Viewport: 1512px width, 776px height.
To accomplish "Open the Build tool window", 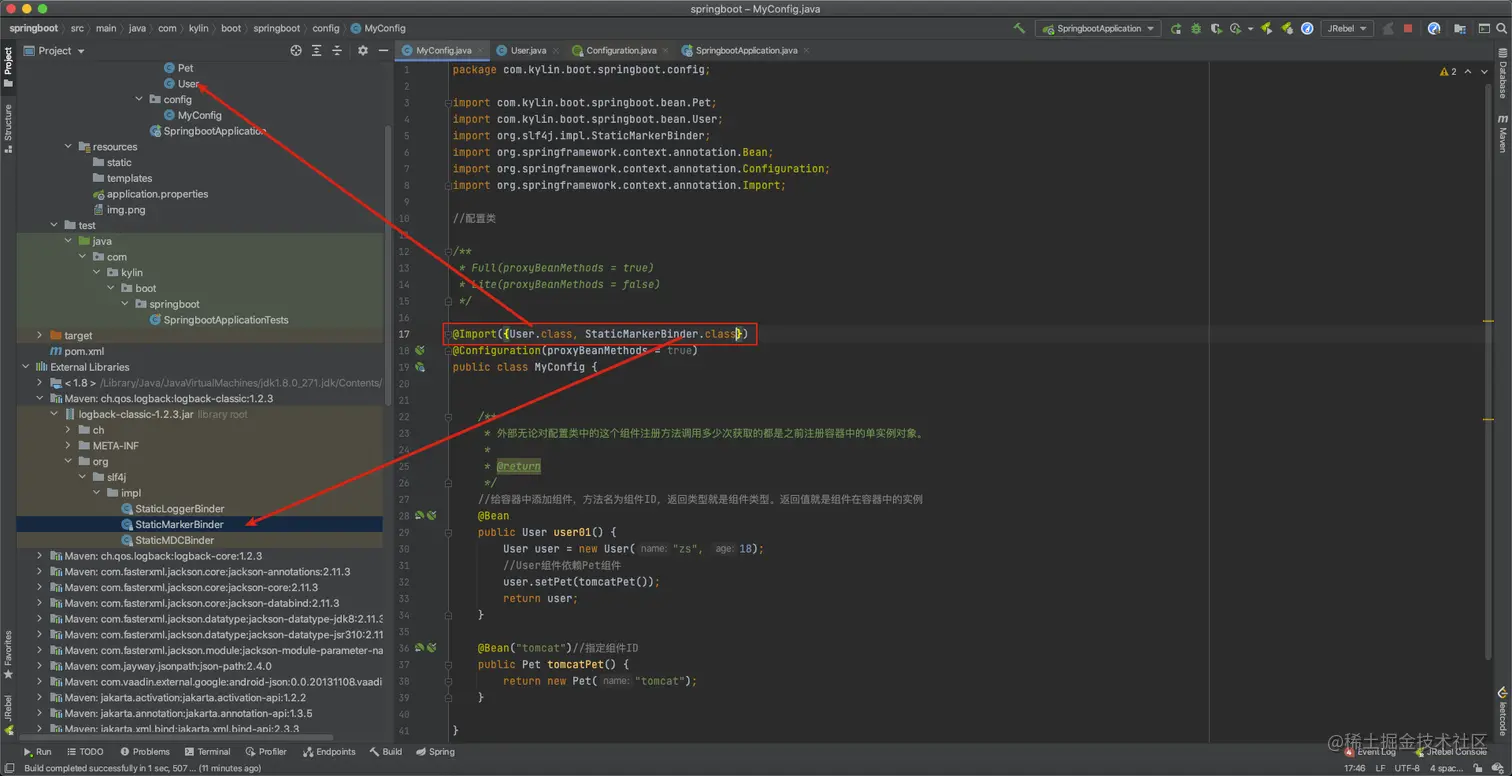I will [386, 752].
